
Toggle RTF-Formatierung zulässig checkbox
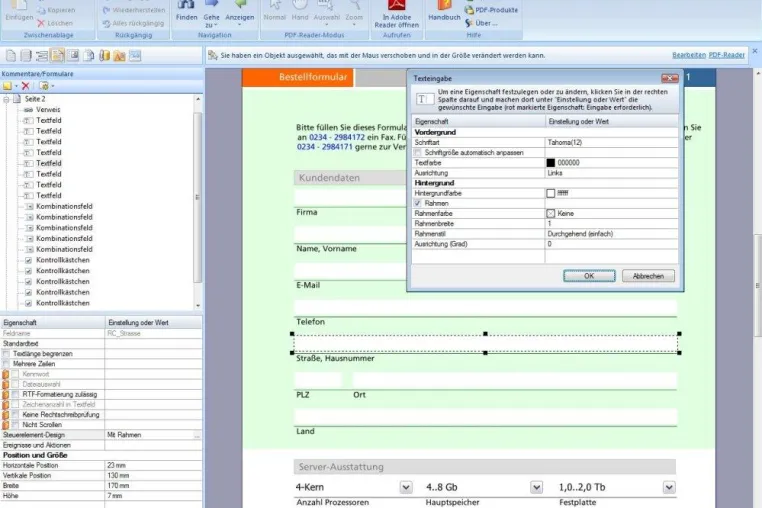tap(16, 394)
